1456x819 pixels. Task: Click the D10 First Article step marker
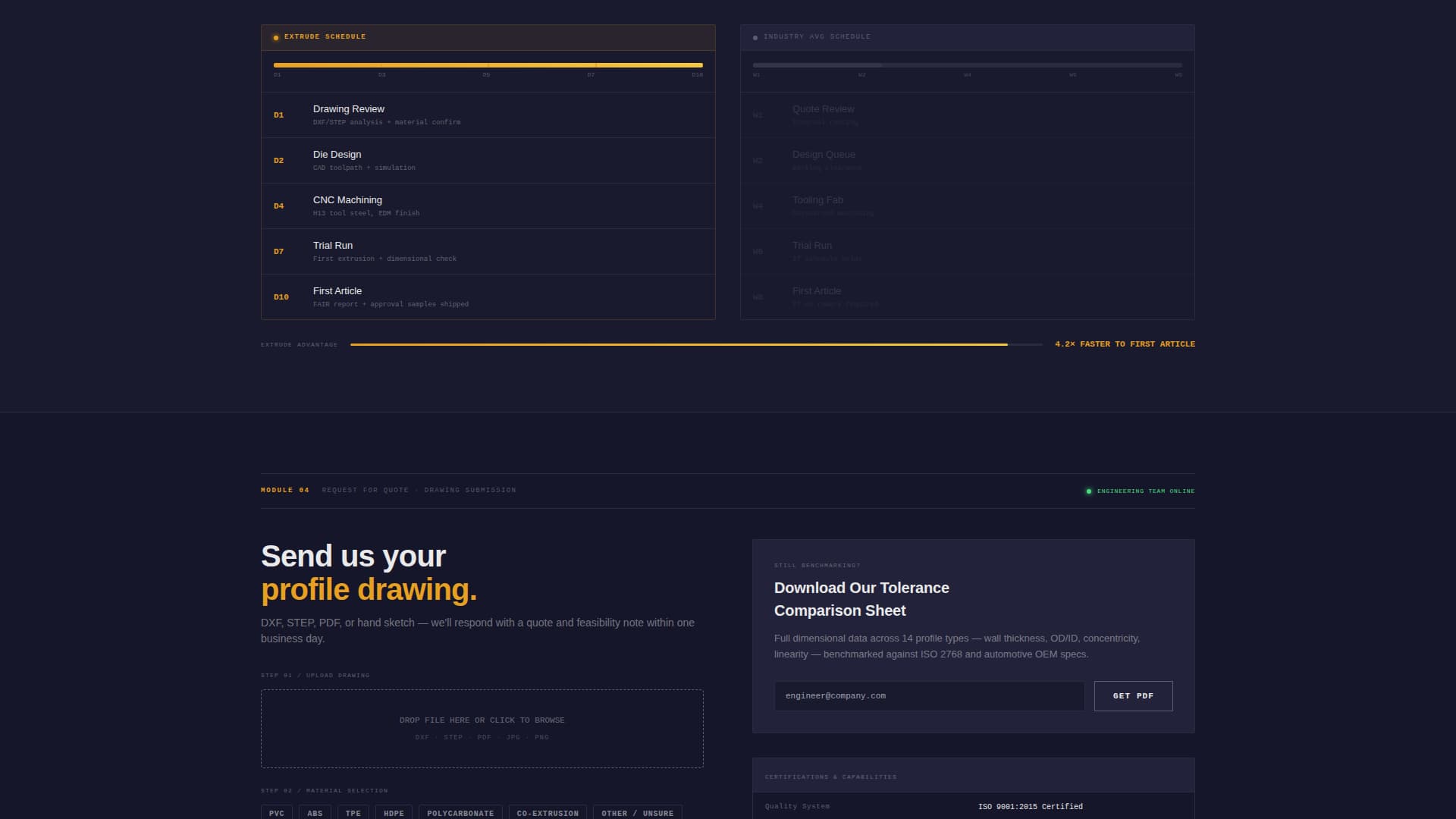coord(281,297)
